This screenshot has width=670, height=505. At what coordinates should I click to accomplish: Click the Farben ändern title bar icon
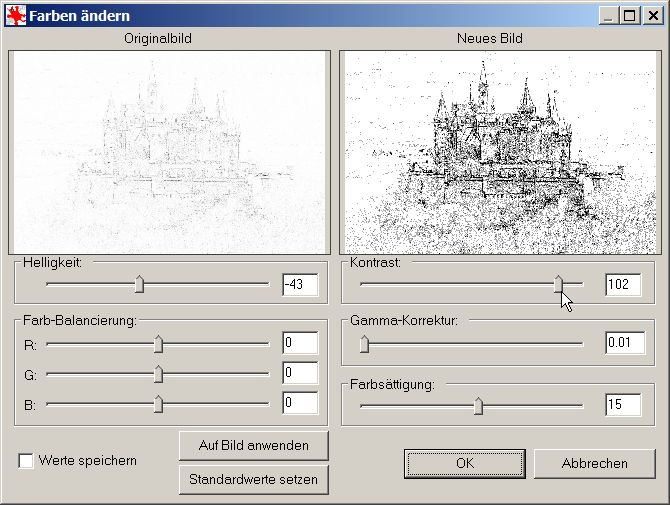click(x=16, y=16)
